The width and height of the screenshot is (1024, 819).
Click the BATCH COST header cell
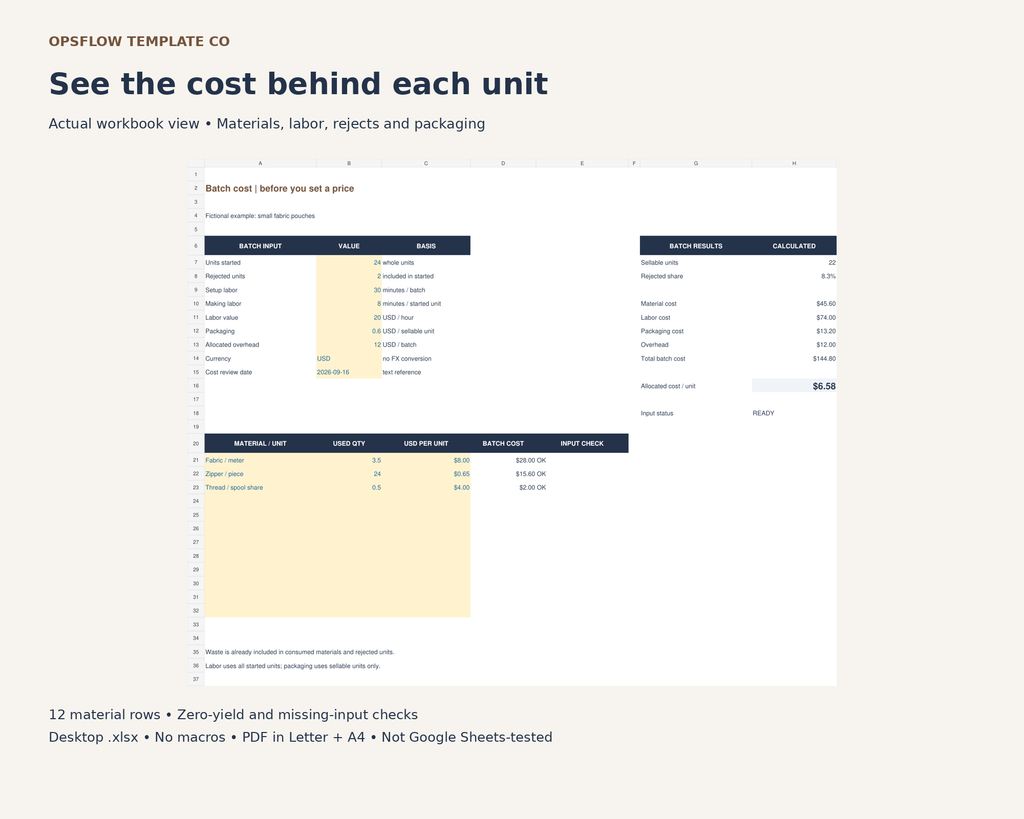click(x=503, y=443)
